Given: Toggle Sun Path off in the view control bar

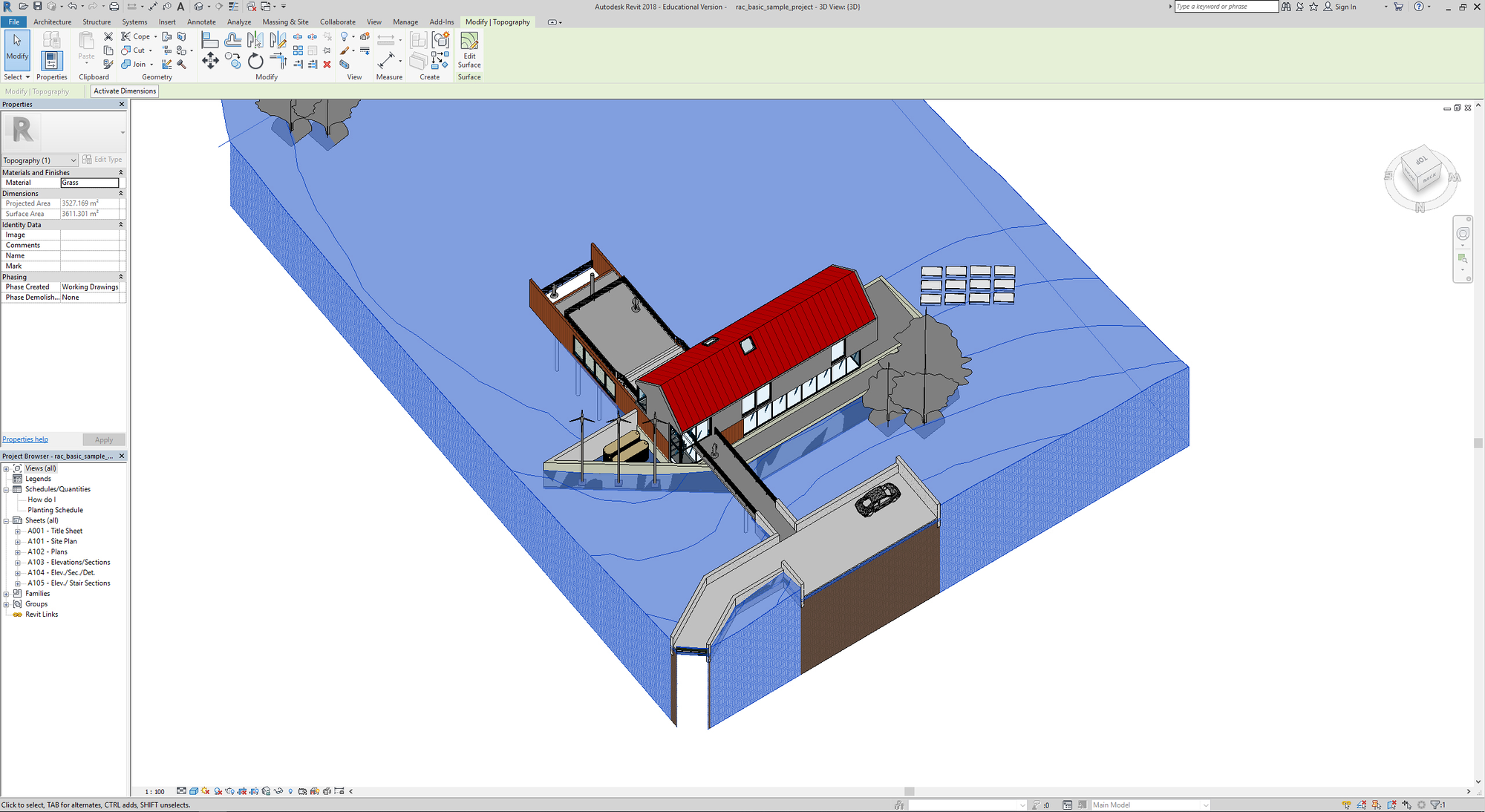Looking at the screenshot, I should click(206, 791).
